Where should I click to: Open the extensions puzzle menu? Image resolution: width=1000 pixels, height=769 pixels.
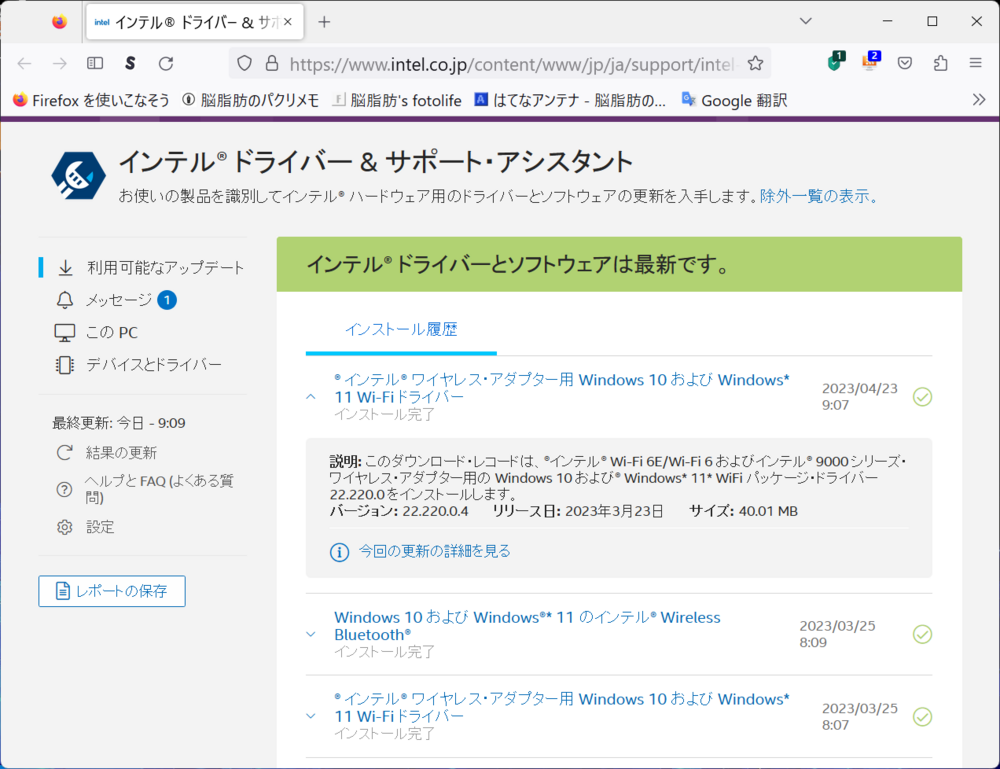[940, 63]
